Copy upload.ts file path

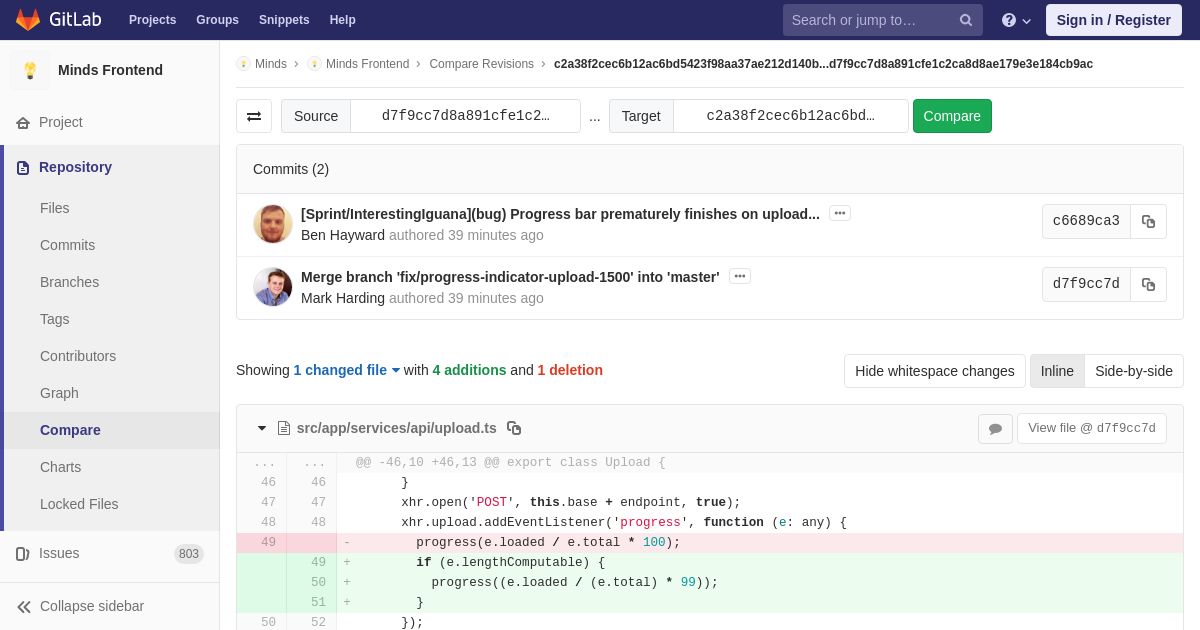point(514,428)
